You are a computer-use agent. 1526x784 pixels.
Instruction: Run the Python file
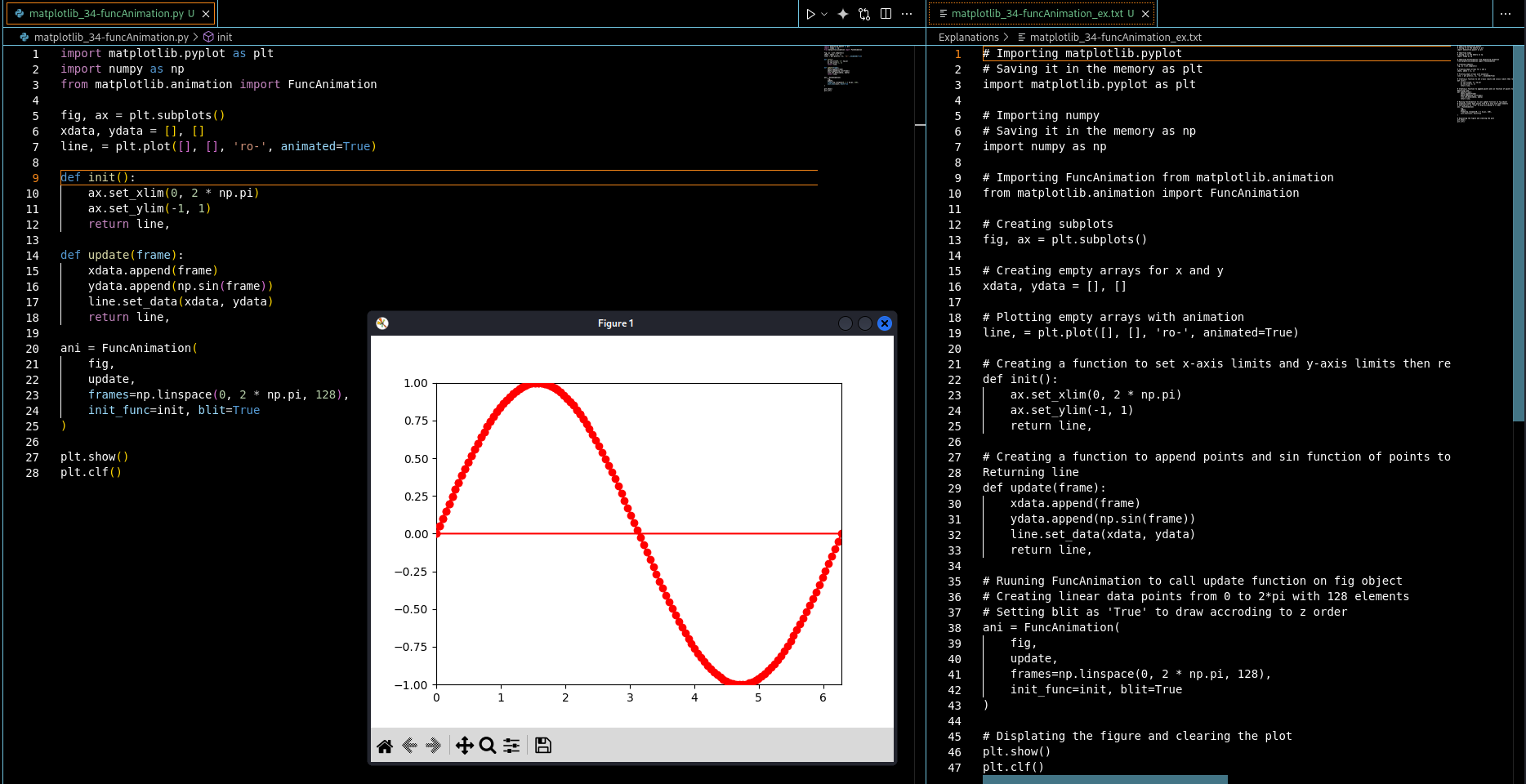point(810,14)
